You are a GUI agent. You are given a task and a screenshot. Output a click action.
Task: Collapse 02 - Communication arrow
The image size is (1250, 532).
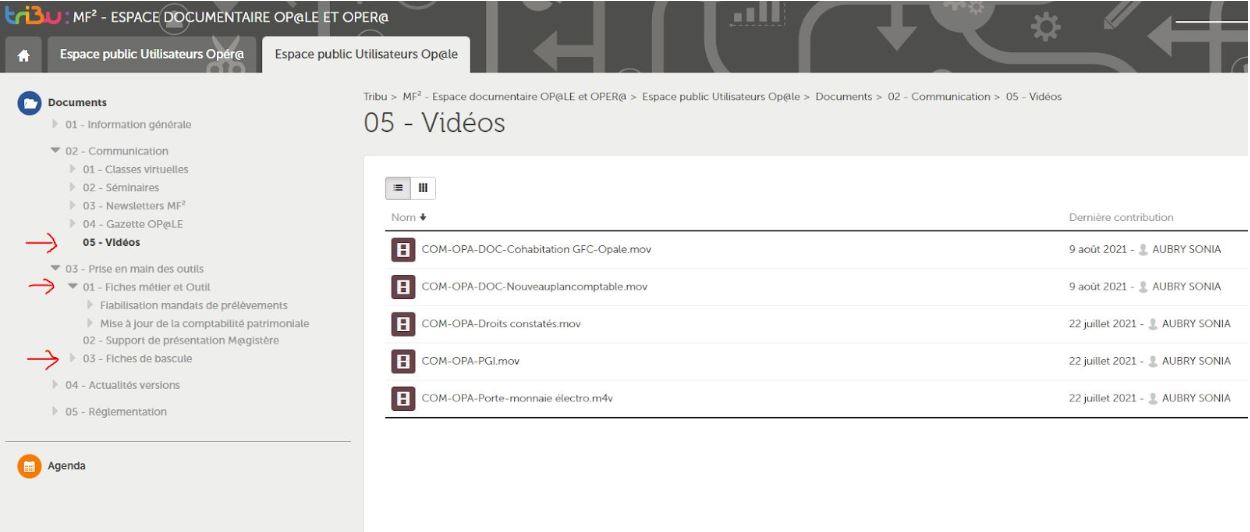click(x=55, y=151)
